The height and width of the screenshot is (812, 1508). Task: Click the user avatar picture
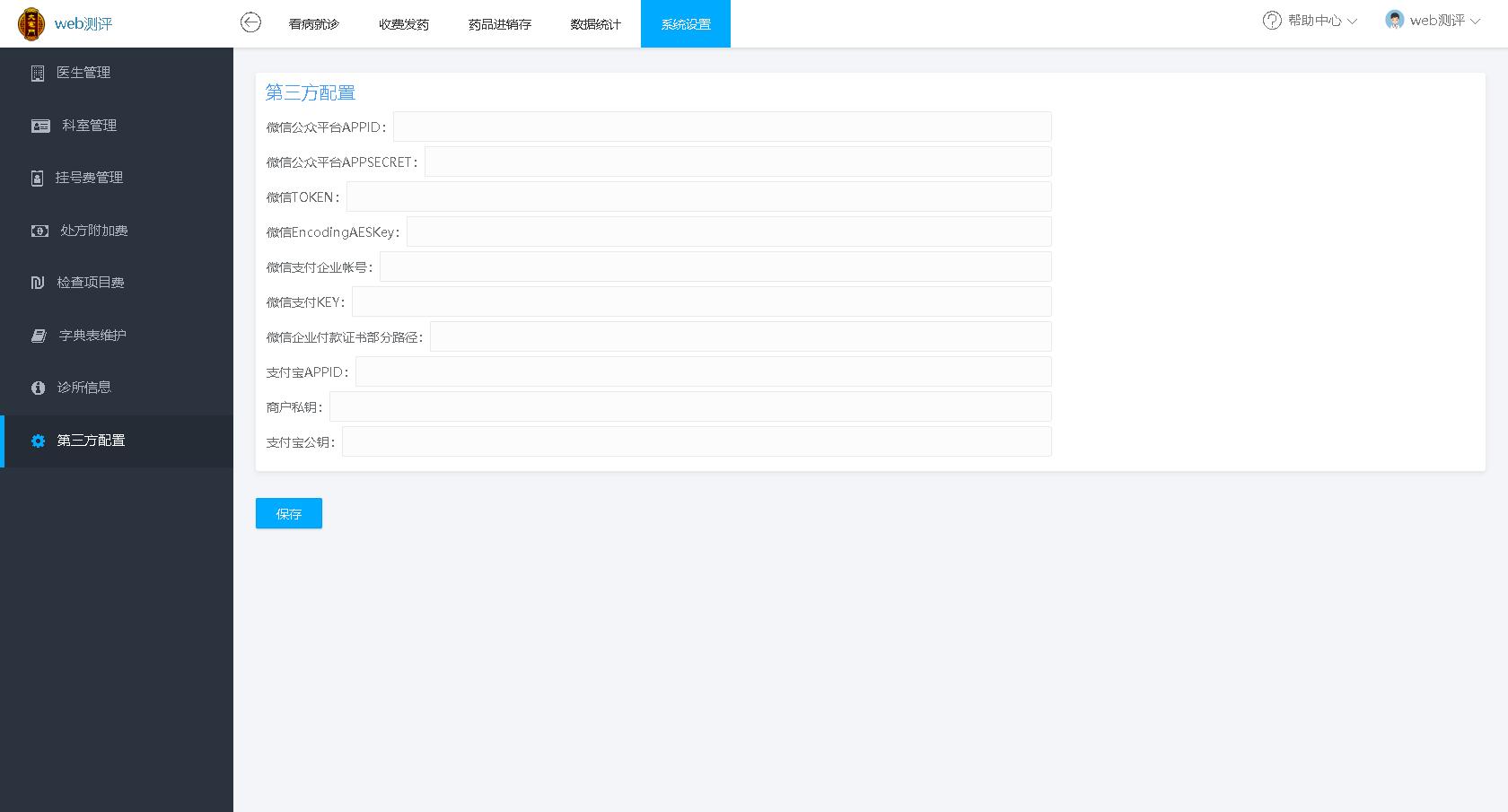[1394, 20]
